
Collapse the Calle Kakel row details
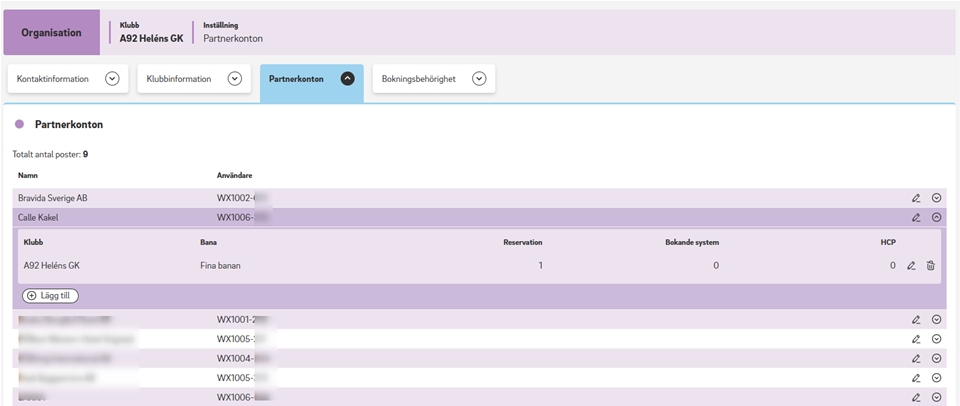point(937,217)
